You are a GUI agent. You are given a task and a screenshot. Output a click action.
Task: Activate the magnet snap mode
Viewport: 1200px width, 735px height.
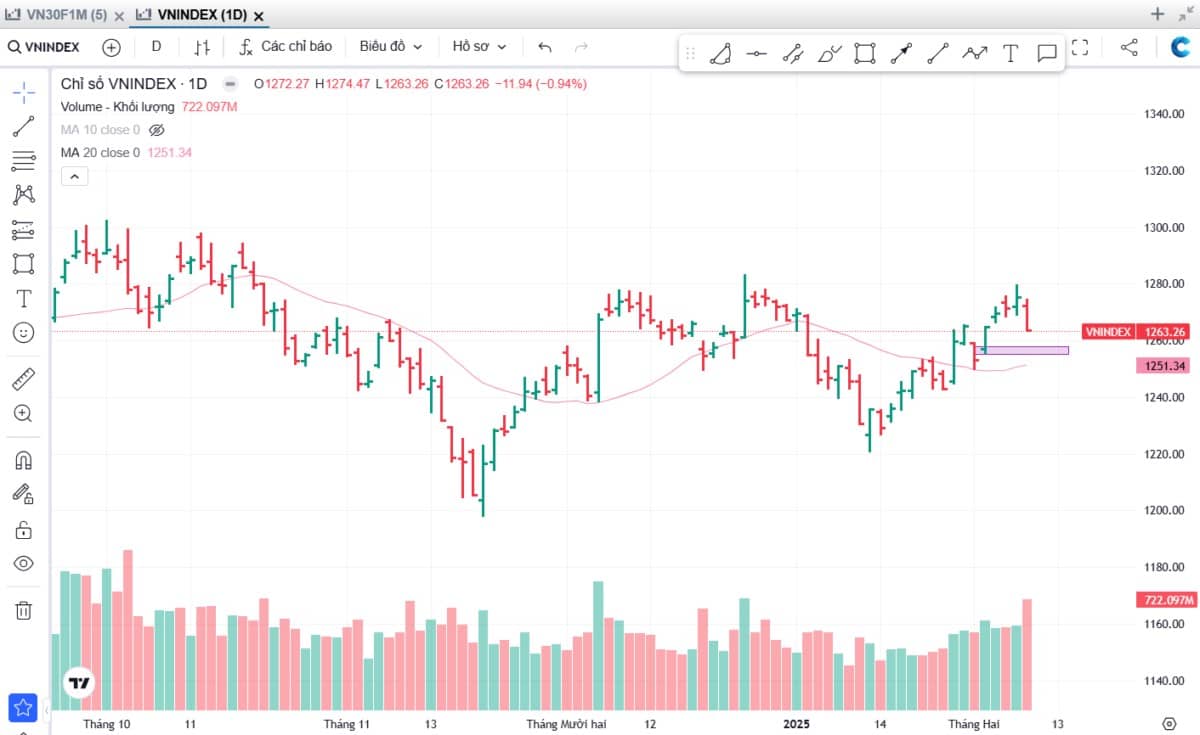(24, 460)
